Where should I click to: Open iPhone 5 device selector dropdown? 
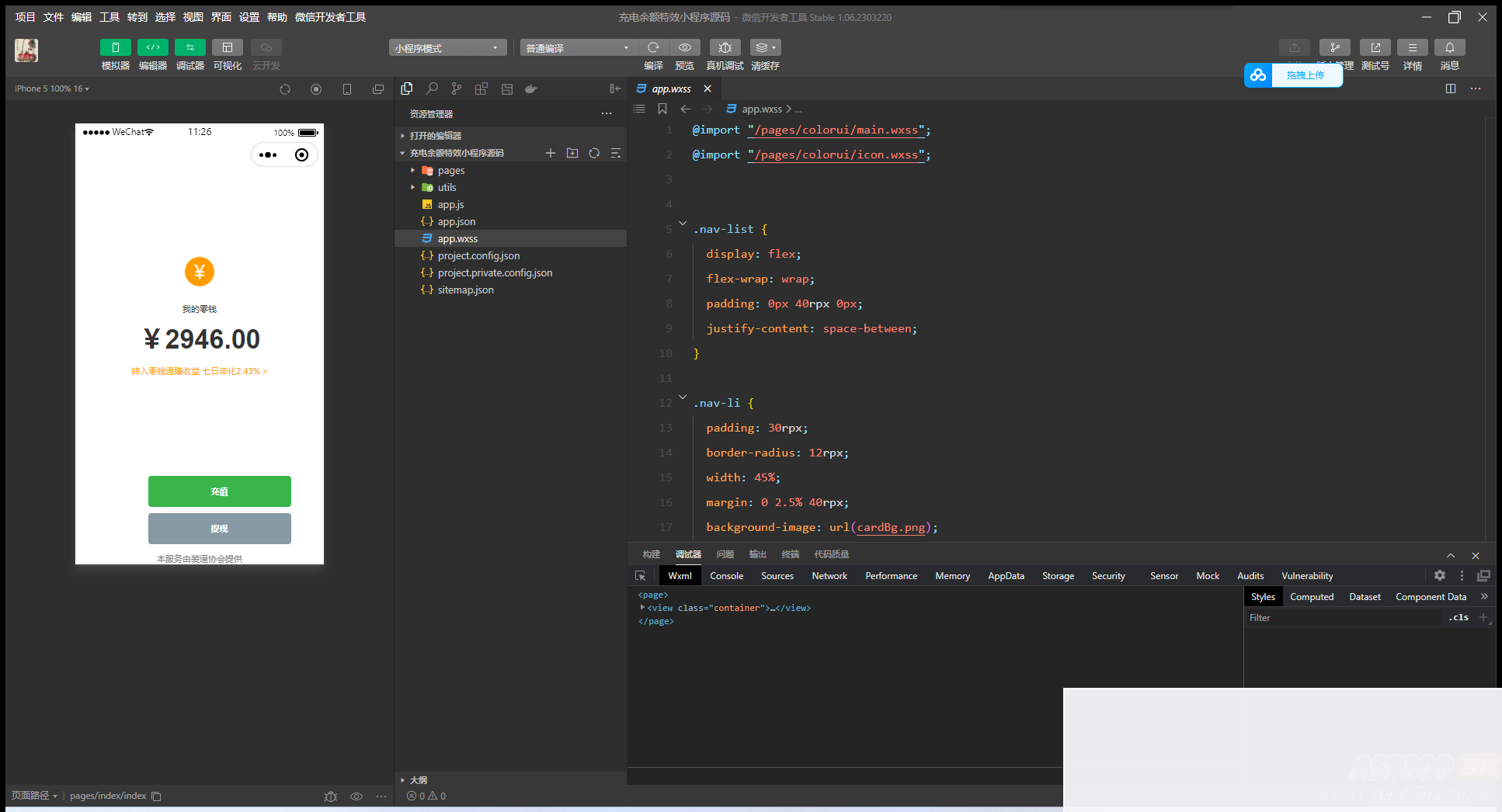coord(52,89)
